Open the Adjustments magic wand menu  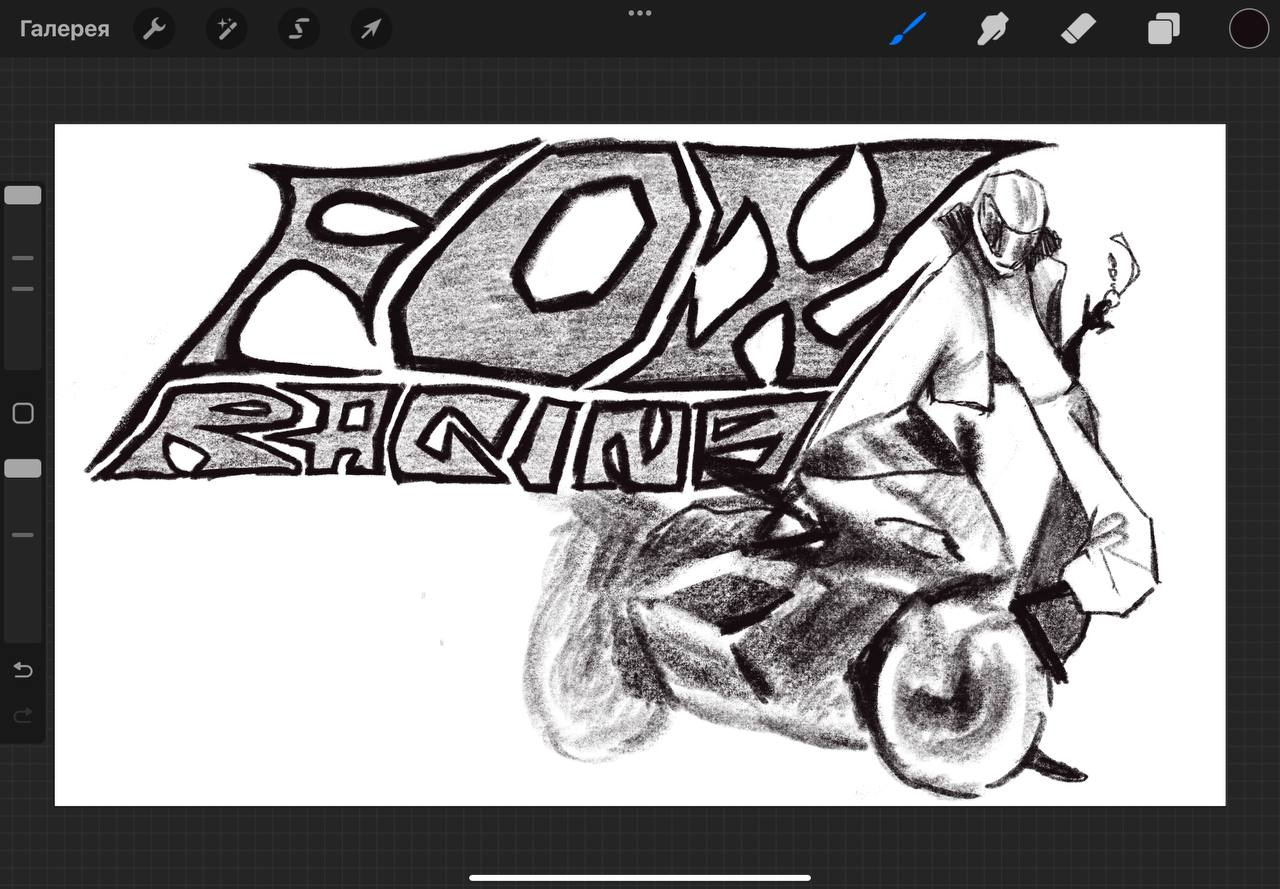coord(226,29)
